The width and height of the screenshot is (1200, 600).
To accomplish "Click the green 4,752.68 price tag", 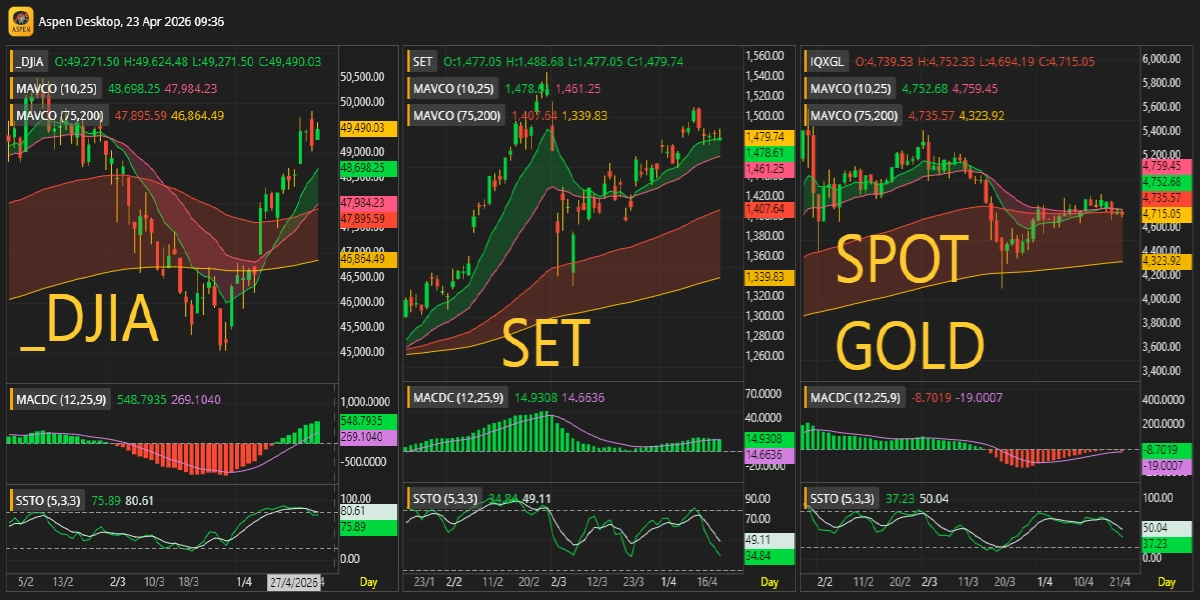I will click(1165, 182).
